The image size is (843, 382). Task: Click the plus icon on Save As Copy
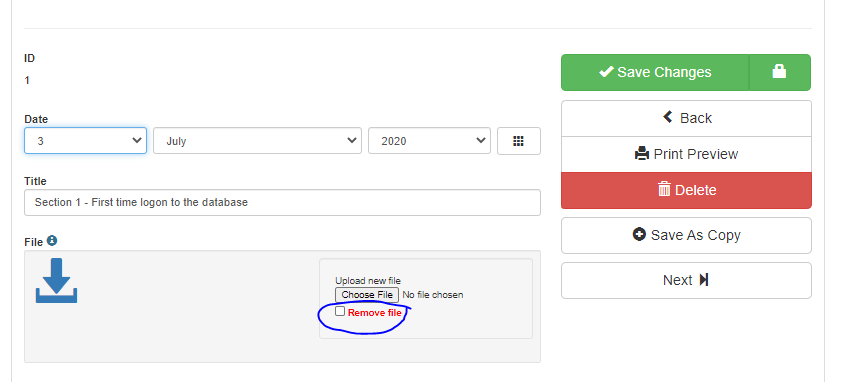(x=639, y=235)
